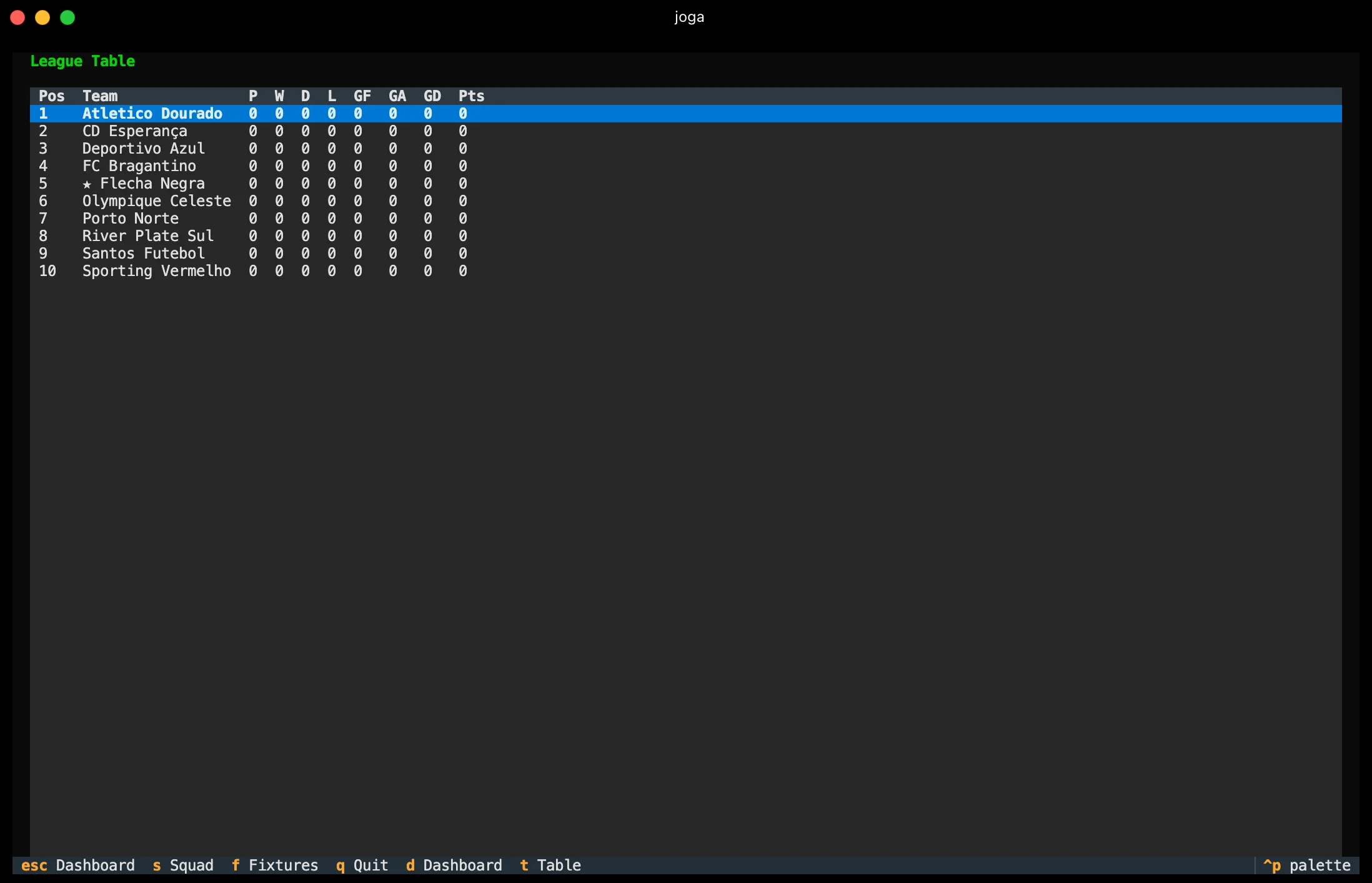Viewport: 1372px width, 883px height.
Task: Click the q Quit footer shortcut
Action: tap(362, 866)
